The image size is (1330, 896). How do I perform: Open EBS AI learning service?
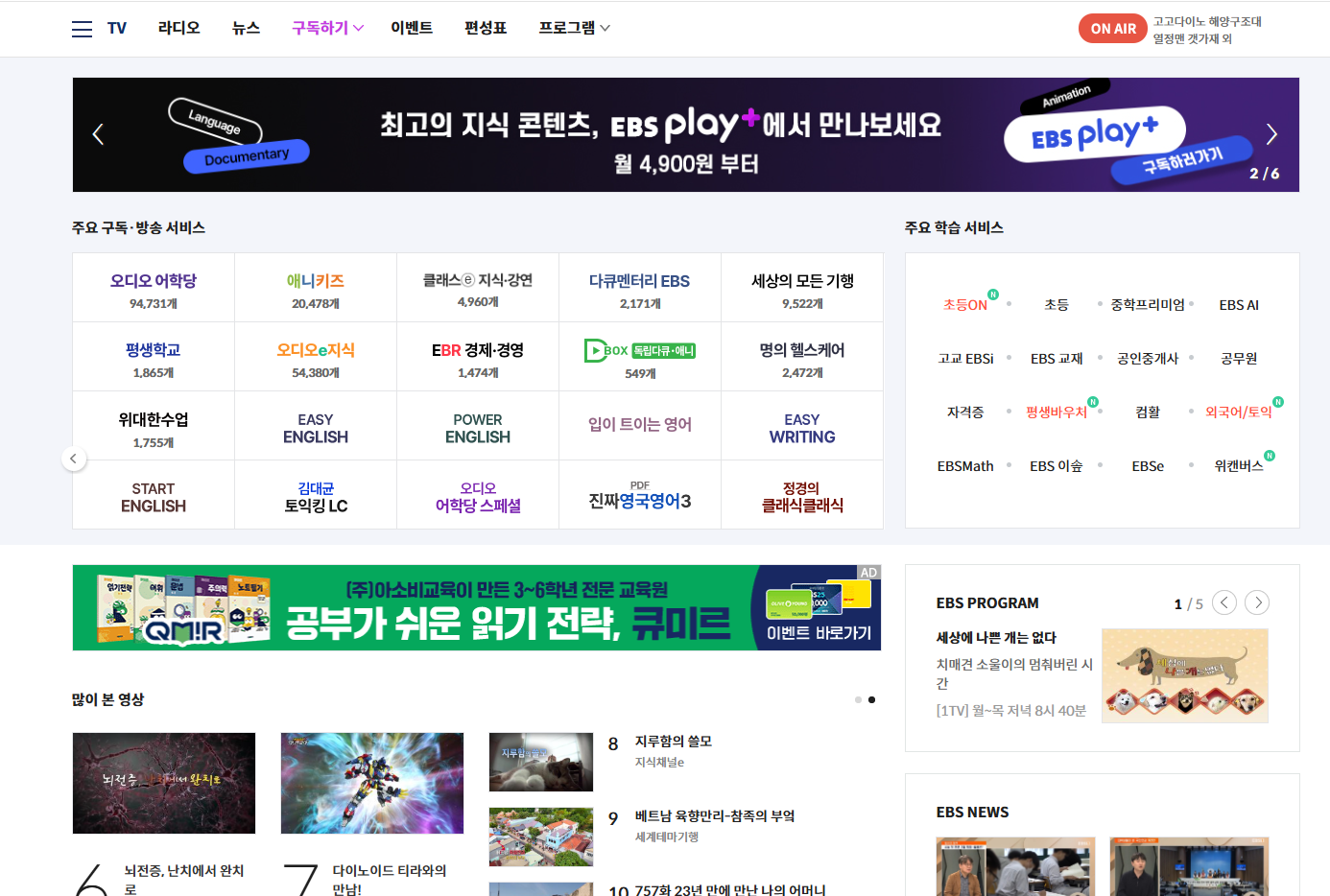[x=1239, y=304]
